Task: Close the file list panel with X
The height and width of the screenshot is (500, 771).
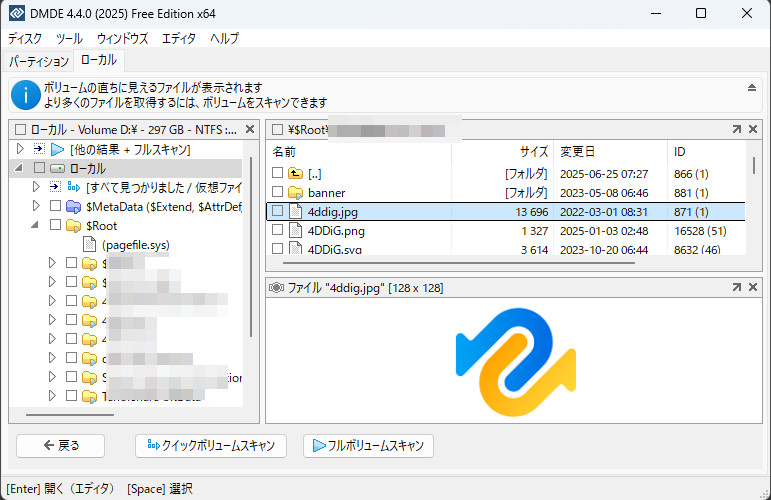Action: [753, 129]
